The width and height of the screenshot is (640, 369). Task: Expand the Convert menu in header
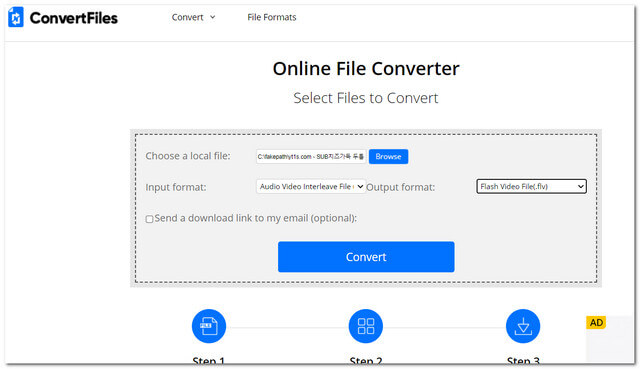tap(193, 17)
